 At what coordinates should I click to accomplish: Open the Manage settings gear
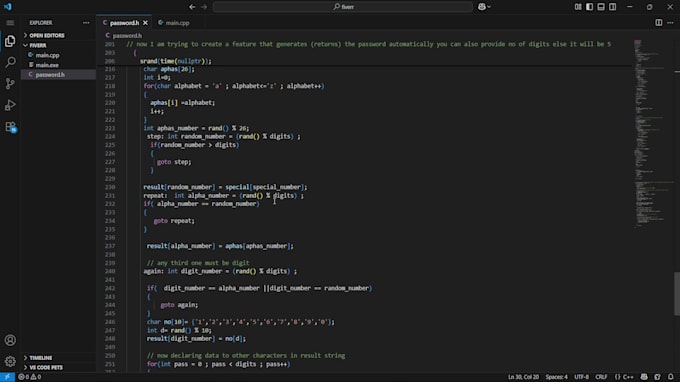[10, 361]
